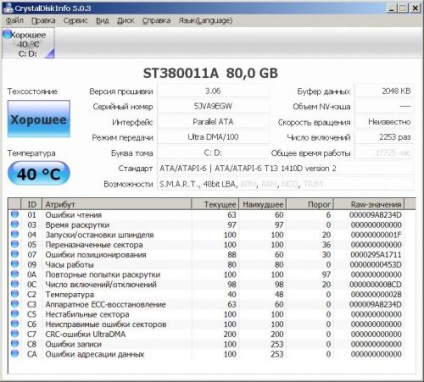Select the Переназначенные сектора attribute text

(x=94, y=245)
